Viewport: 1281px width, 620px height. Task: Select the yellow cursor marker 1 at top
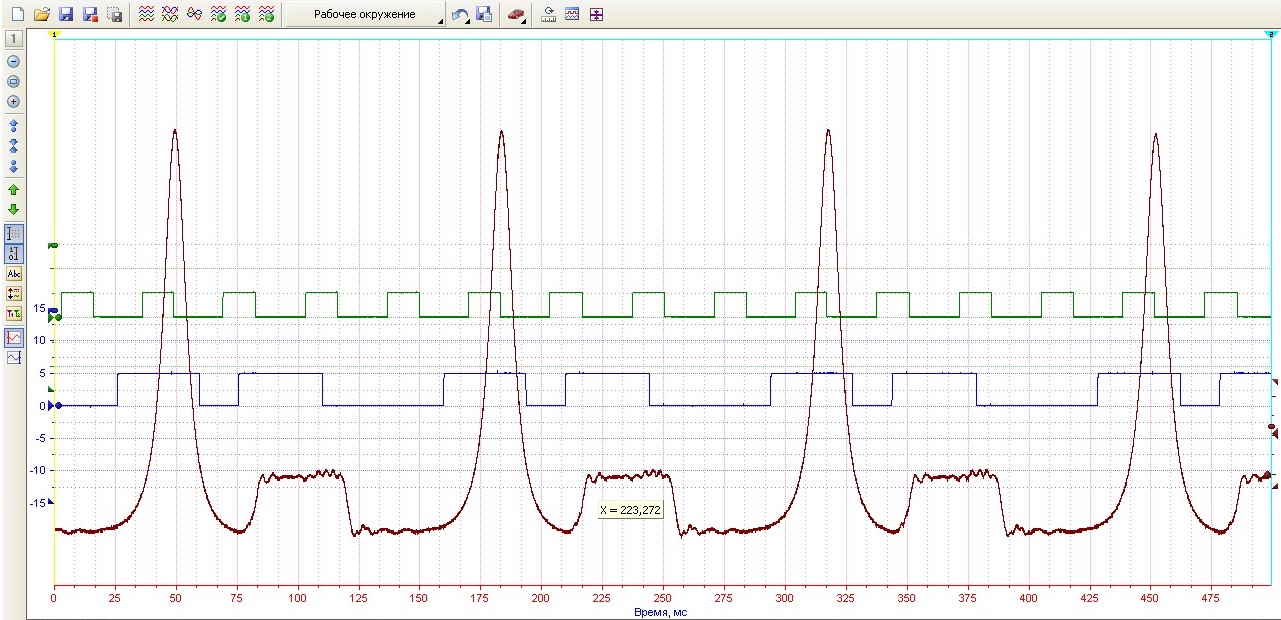click(x=54, y=34)
